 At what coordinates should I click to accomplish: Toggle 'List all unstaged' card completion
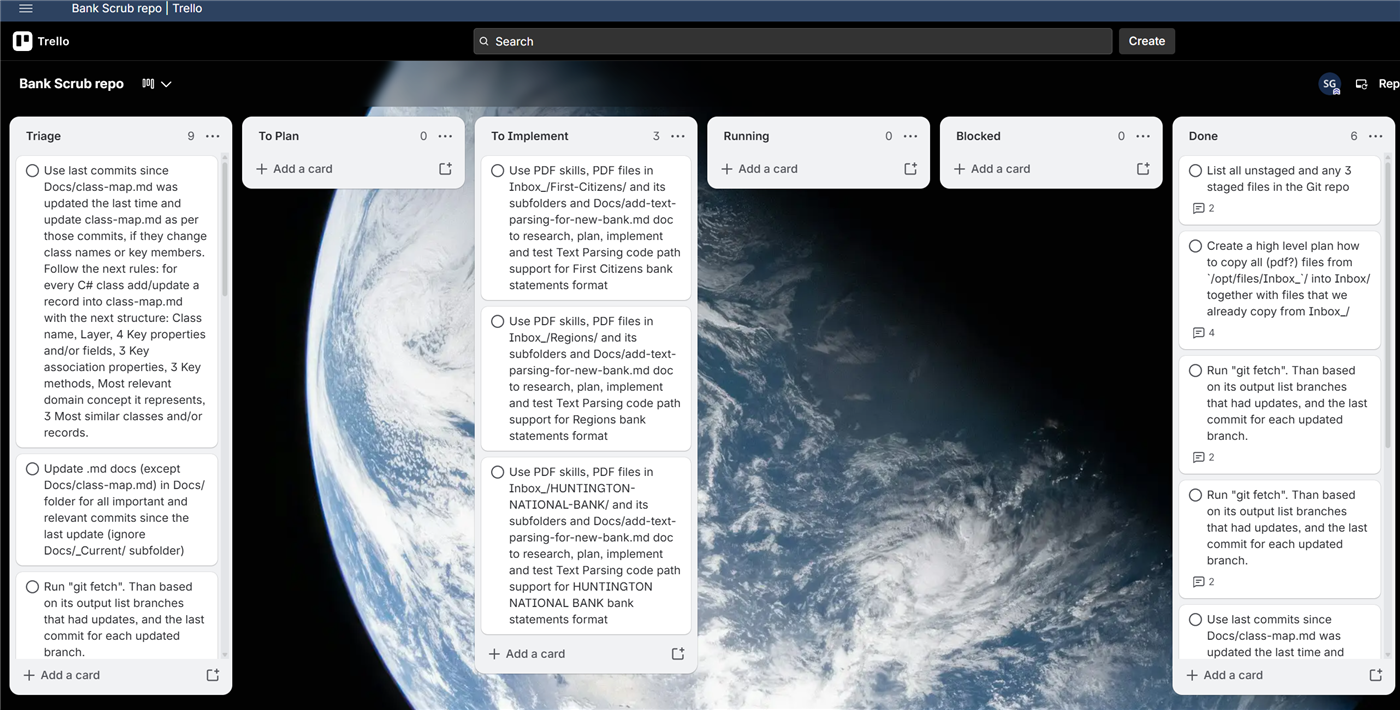point(1195,171)
